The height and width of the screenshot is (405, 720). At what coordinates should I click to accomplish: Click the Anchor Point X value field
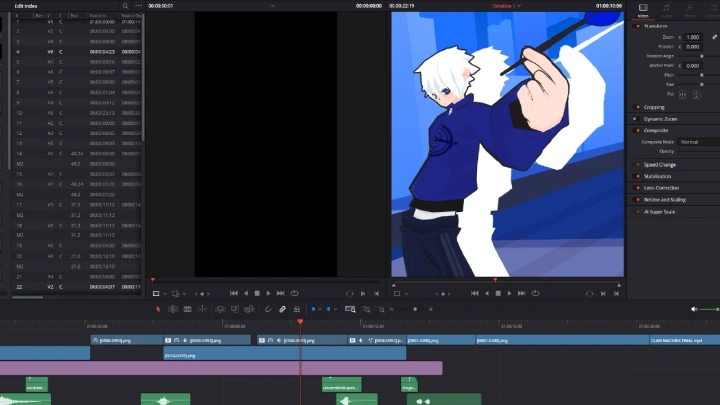[x=693, y=66]
